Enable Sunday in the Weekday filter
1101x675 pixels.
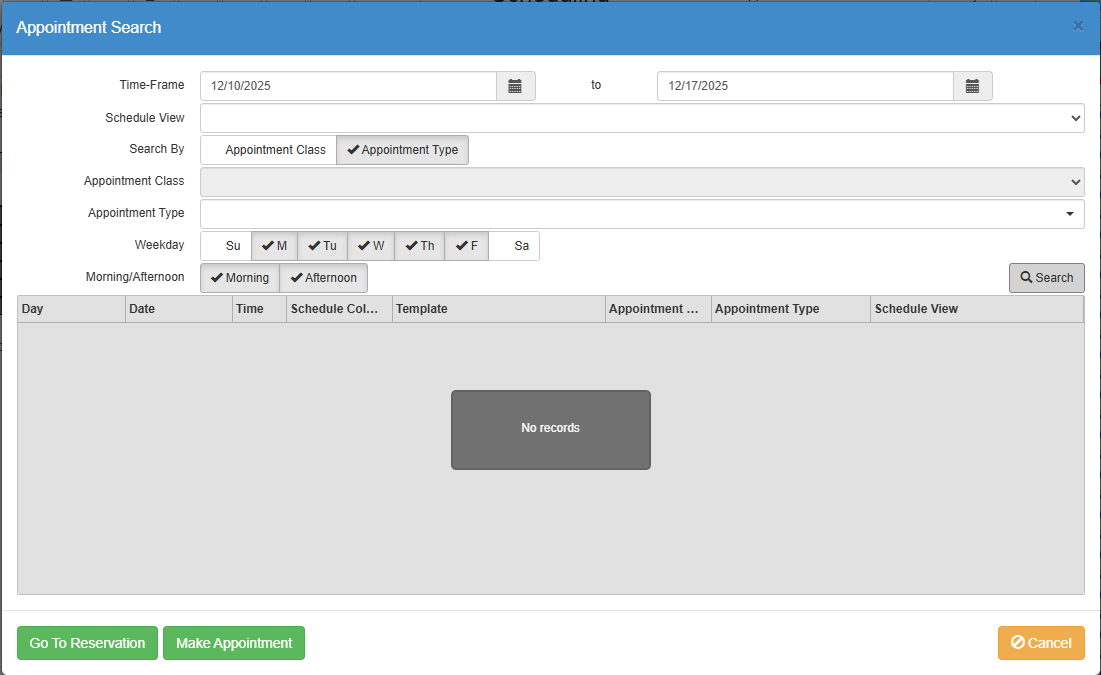226,246
